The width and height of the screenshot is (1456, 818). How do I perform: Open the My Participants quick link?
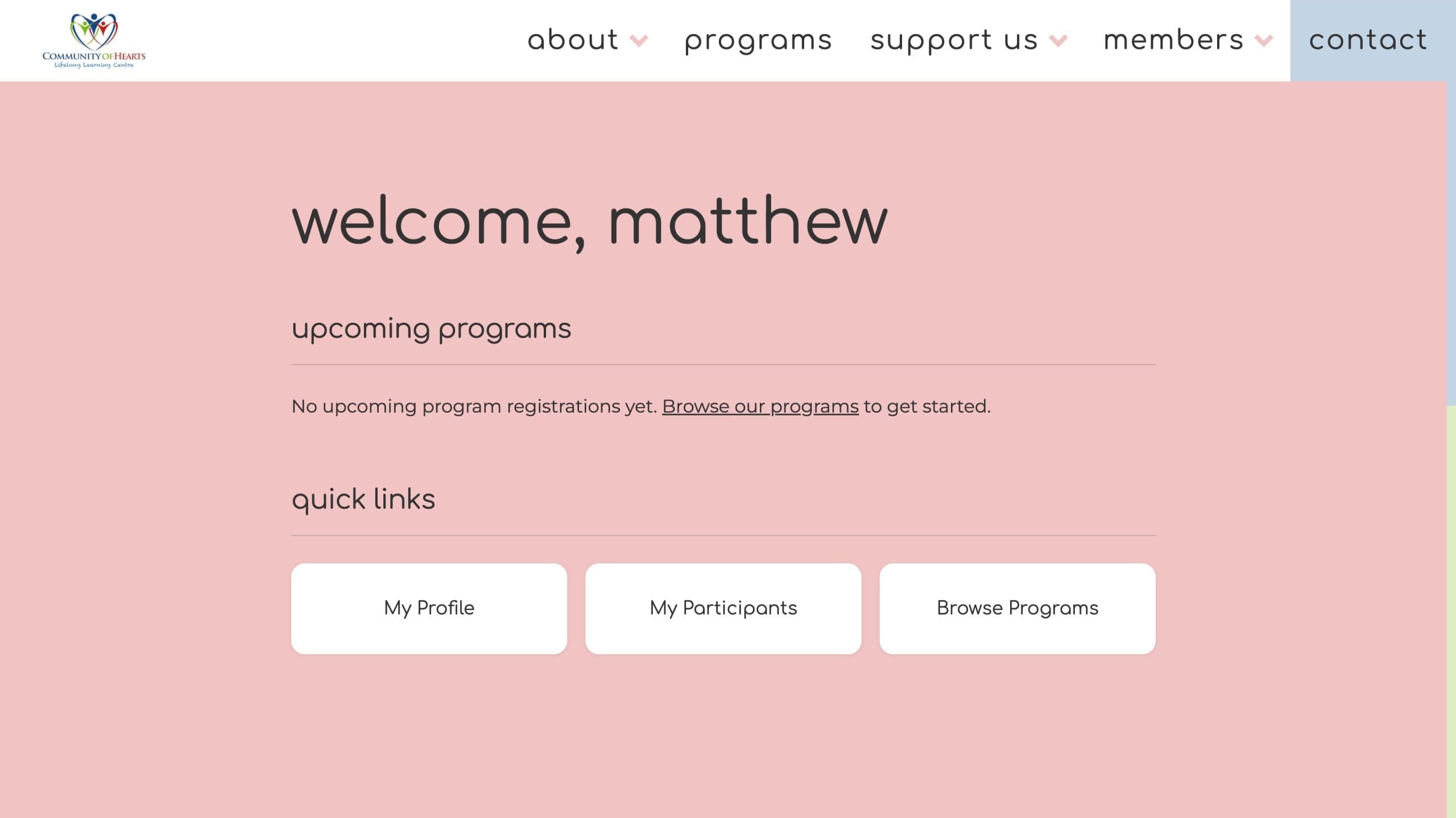(723, 608)
